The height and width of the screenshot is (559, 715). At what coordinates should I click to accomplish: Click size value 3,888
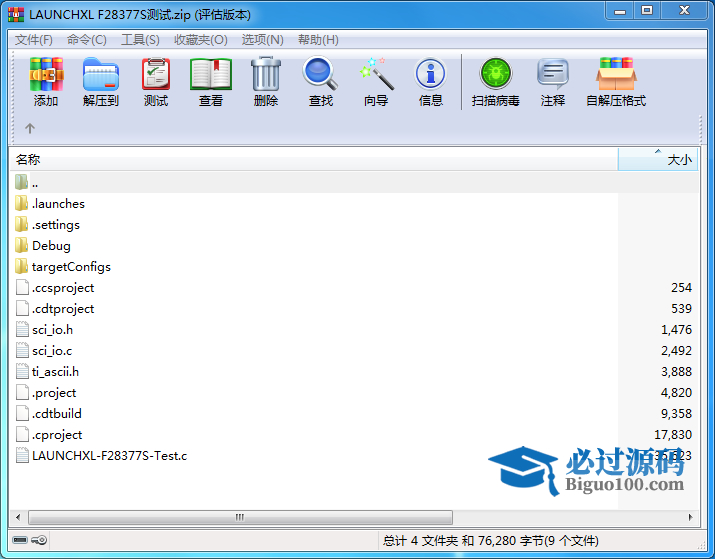tap(676, 372)
